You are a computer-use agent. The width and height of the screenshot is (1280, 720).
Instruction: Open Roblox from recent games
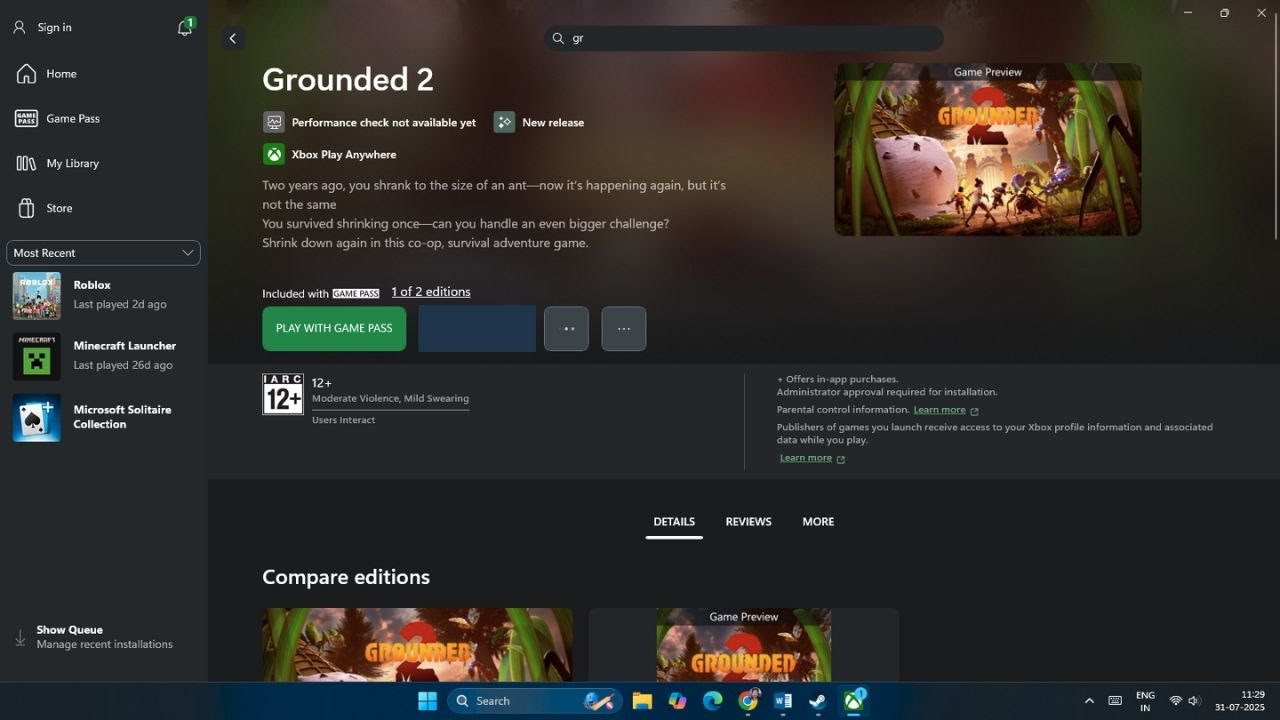pos(104,295)
